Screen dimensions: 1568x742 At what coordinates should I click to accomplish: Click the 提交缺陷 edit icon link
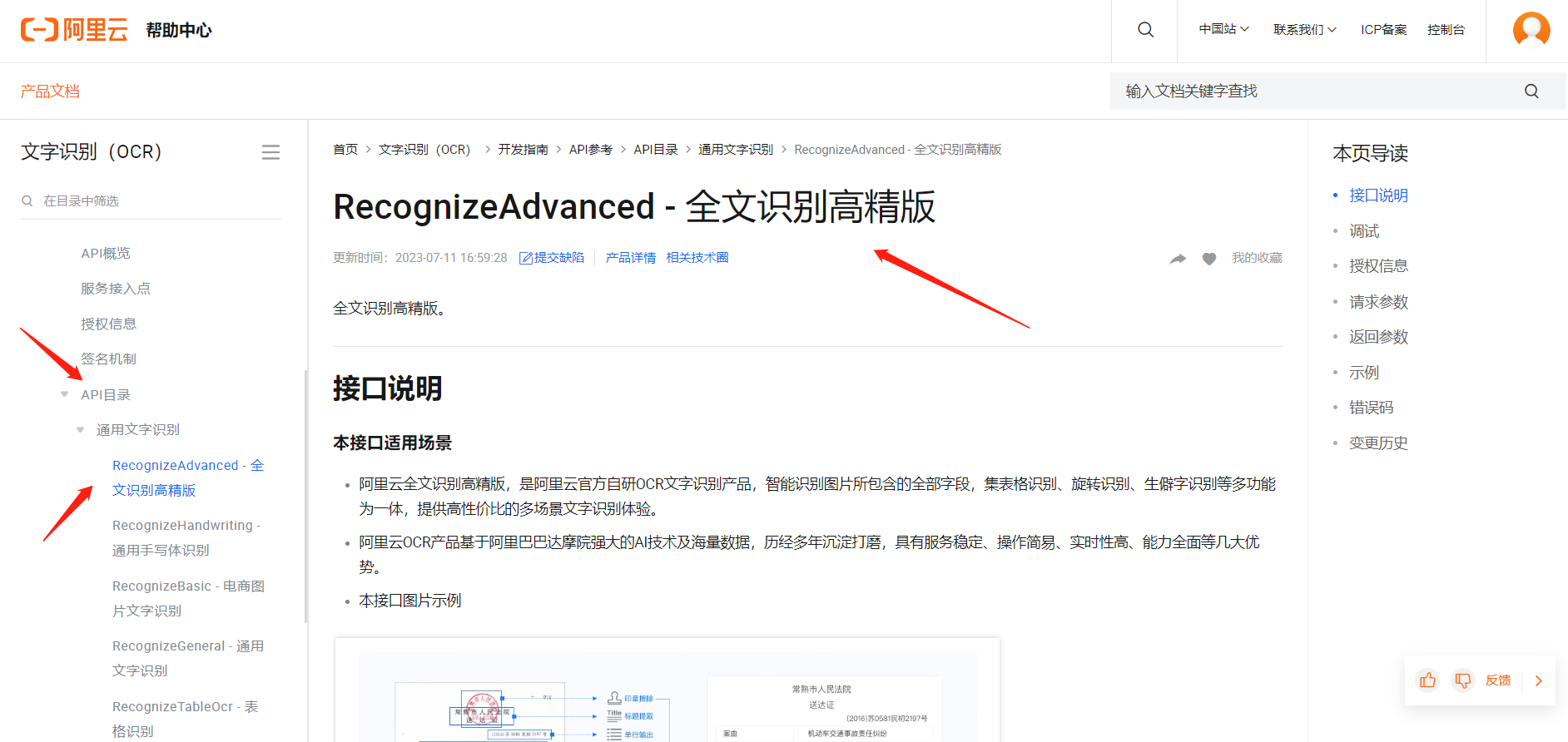552,258
